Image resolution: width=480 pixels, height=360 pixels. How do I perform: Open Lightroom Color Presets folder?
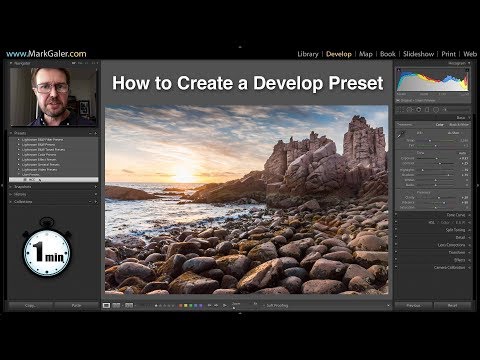click(39, 155)
